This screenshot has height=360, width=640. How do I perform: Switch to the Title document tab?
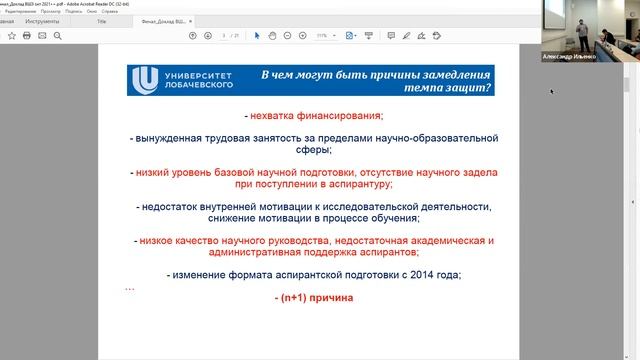(x=102, y=21)
